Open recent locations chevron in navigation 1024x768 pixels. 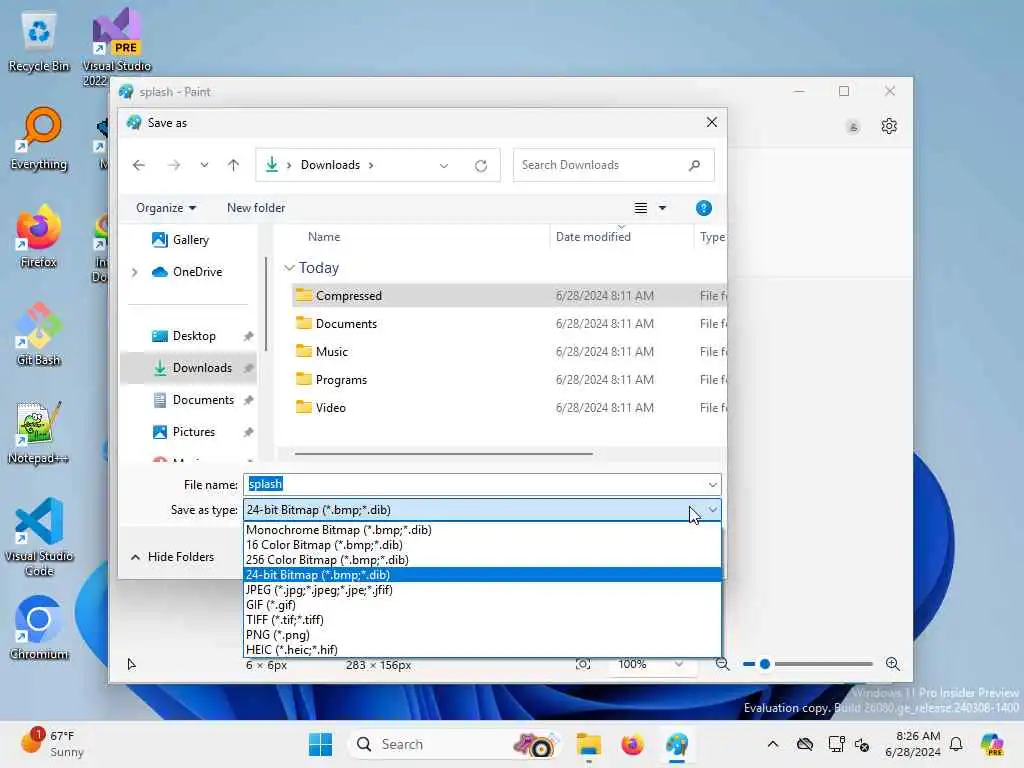(x=204, y=165)
